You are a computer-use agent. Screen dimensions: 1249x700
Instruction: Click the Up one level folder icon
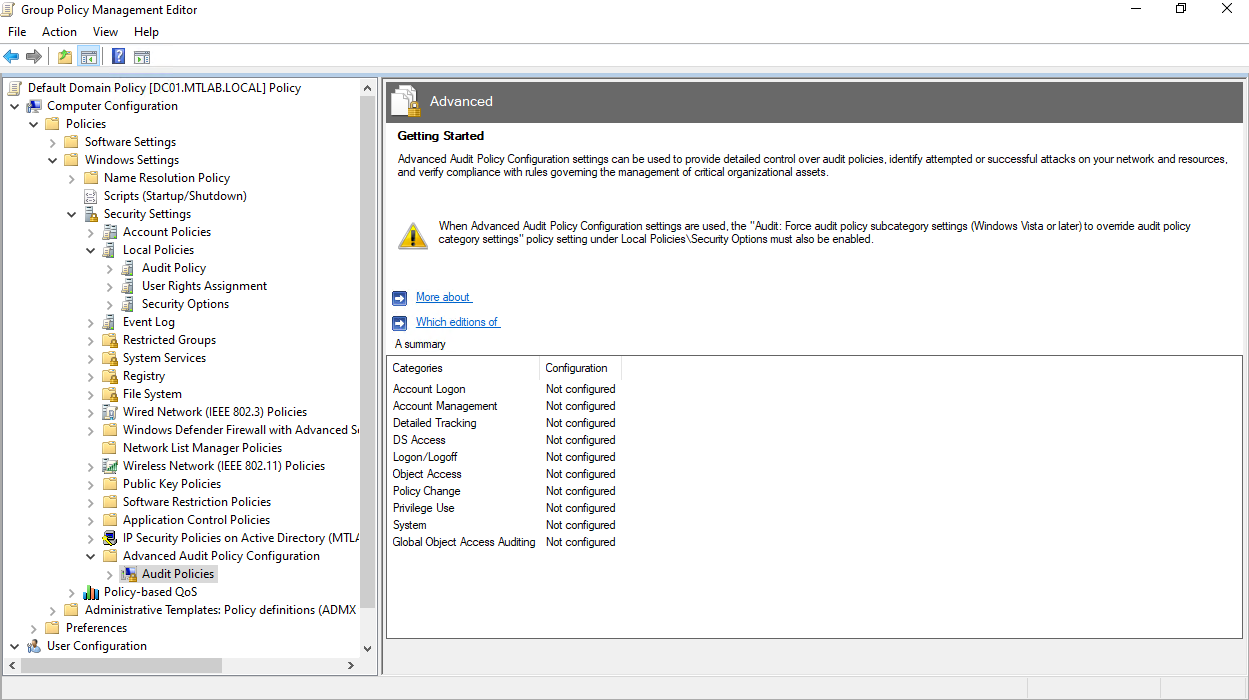point(65,57)
